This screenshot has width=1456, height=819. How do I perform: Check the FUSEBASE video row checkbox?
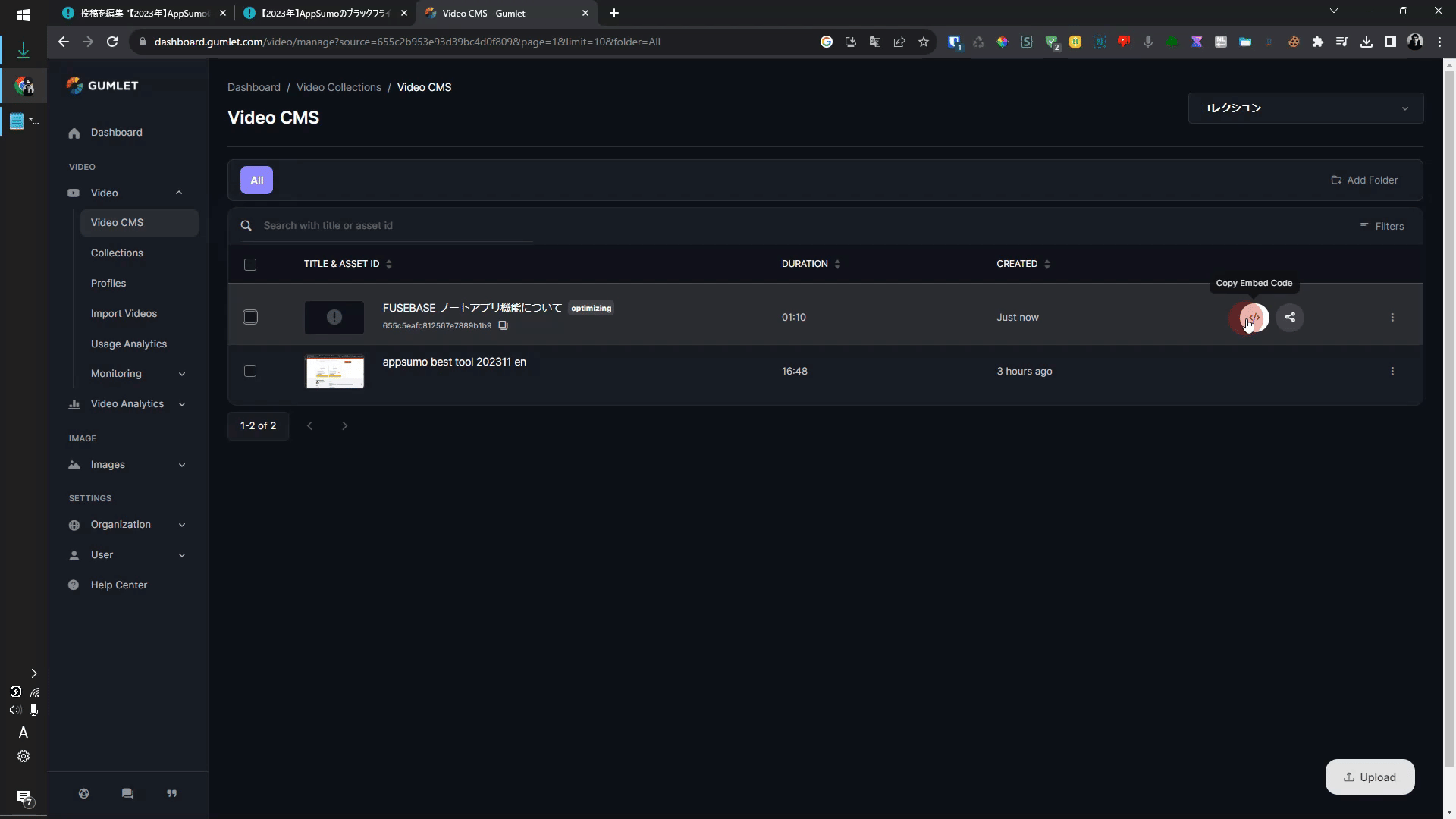click(250, 318)
